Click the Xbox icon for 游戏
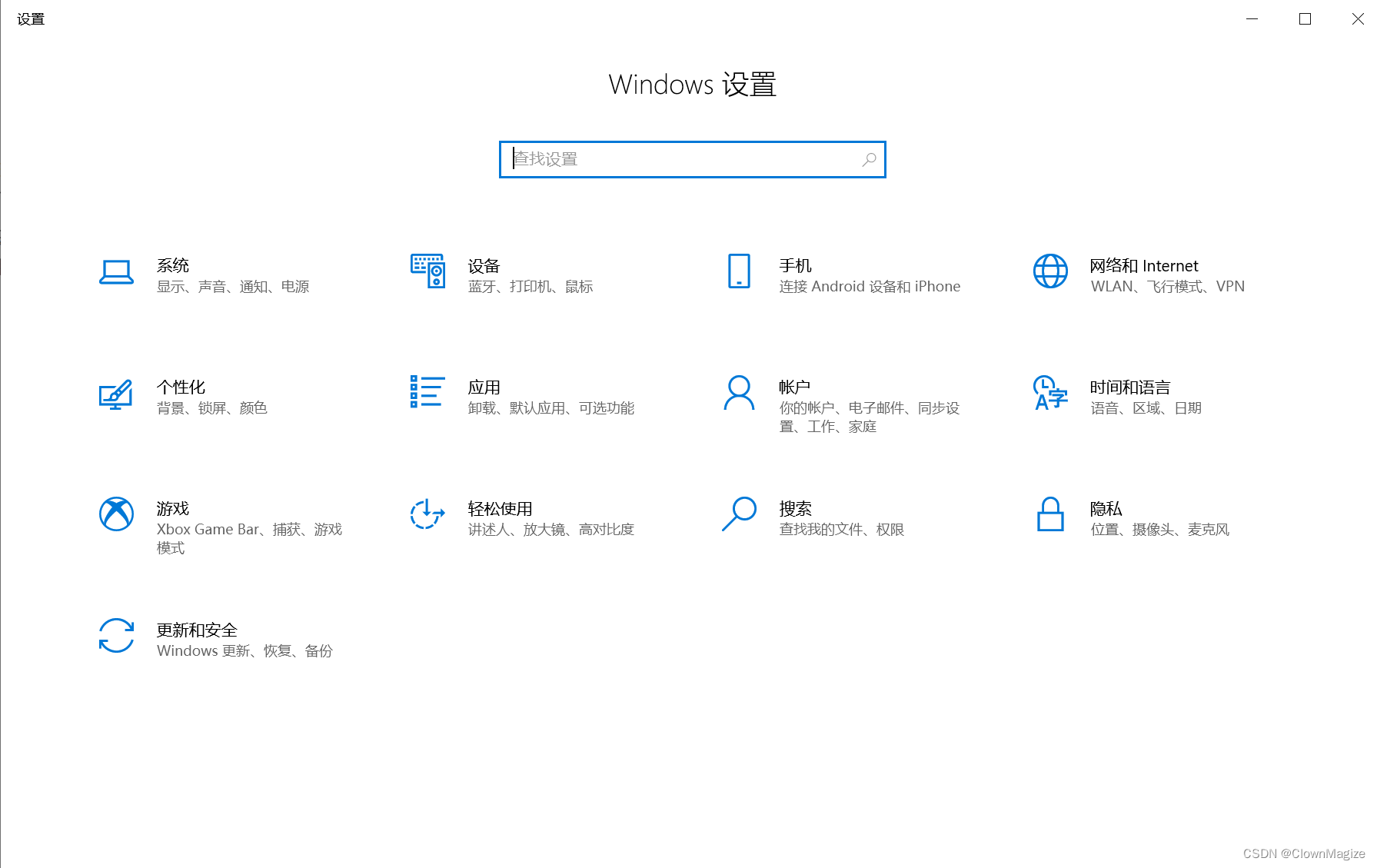This screenshot has width=1377, height=868. click(116, 514)
